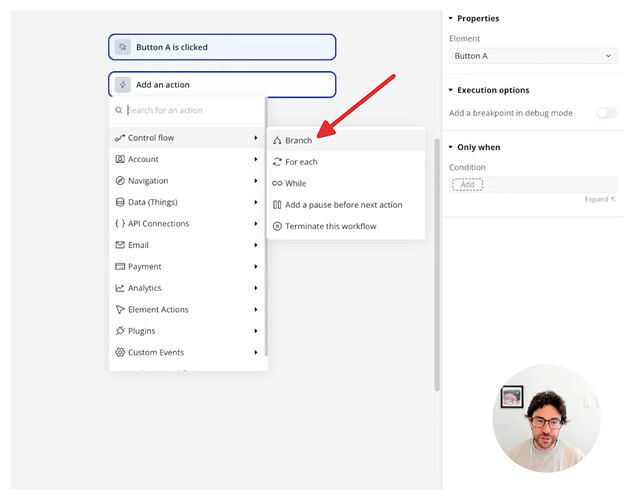
Task: Click the event icon on Button A is clicked
Action: point(123,47)
